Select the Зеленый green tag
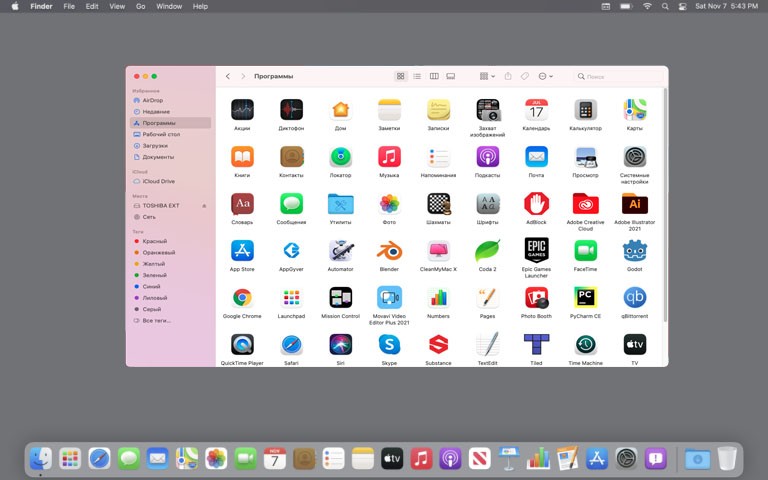 coord(170,275)
